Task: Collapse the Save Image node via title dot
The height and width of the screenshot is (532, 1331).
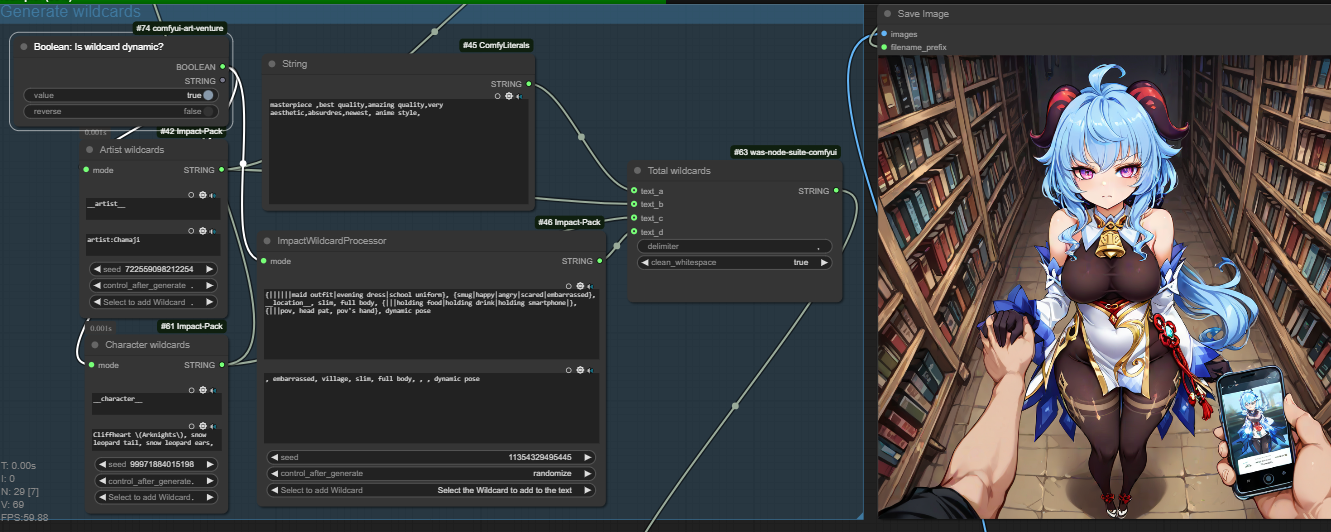Action: point(886,14)
